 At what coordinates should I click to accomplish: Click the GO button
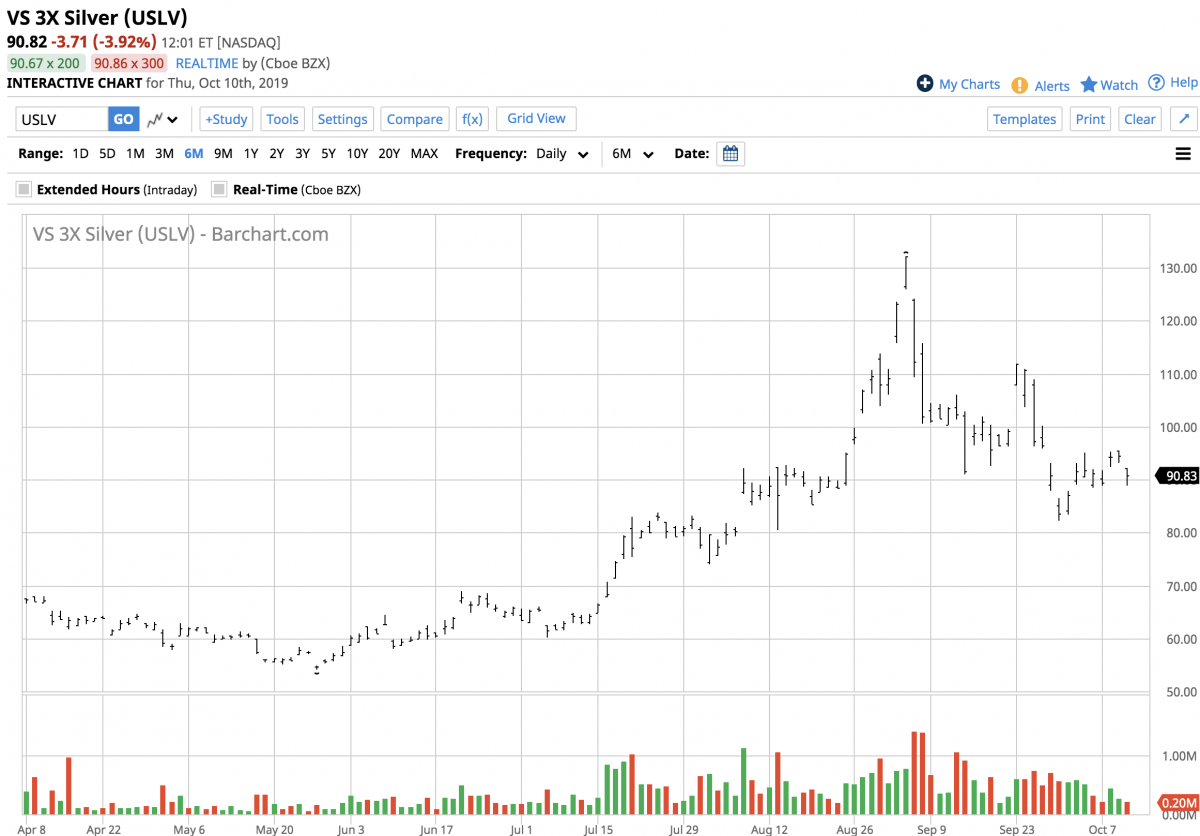pos(123,119)
